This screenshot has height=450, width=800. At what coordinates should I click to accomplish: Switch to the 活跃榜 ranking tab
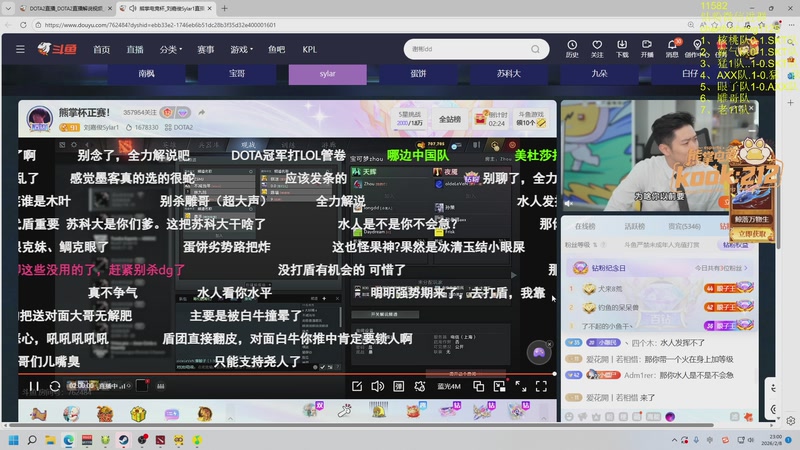click(635, 226)
